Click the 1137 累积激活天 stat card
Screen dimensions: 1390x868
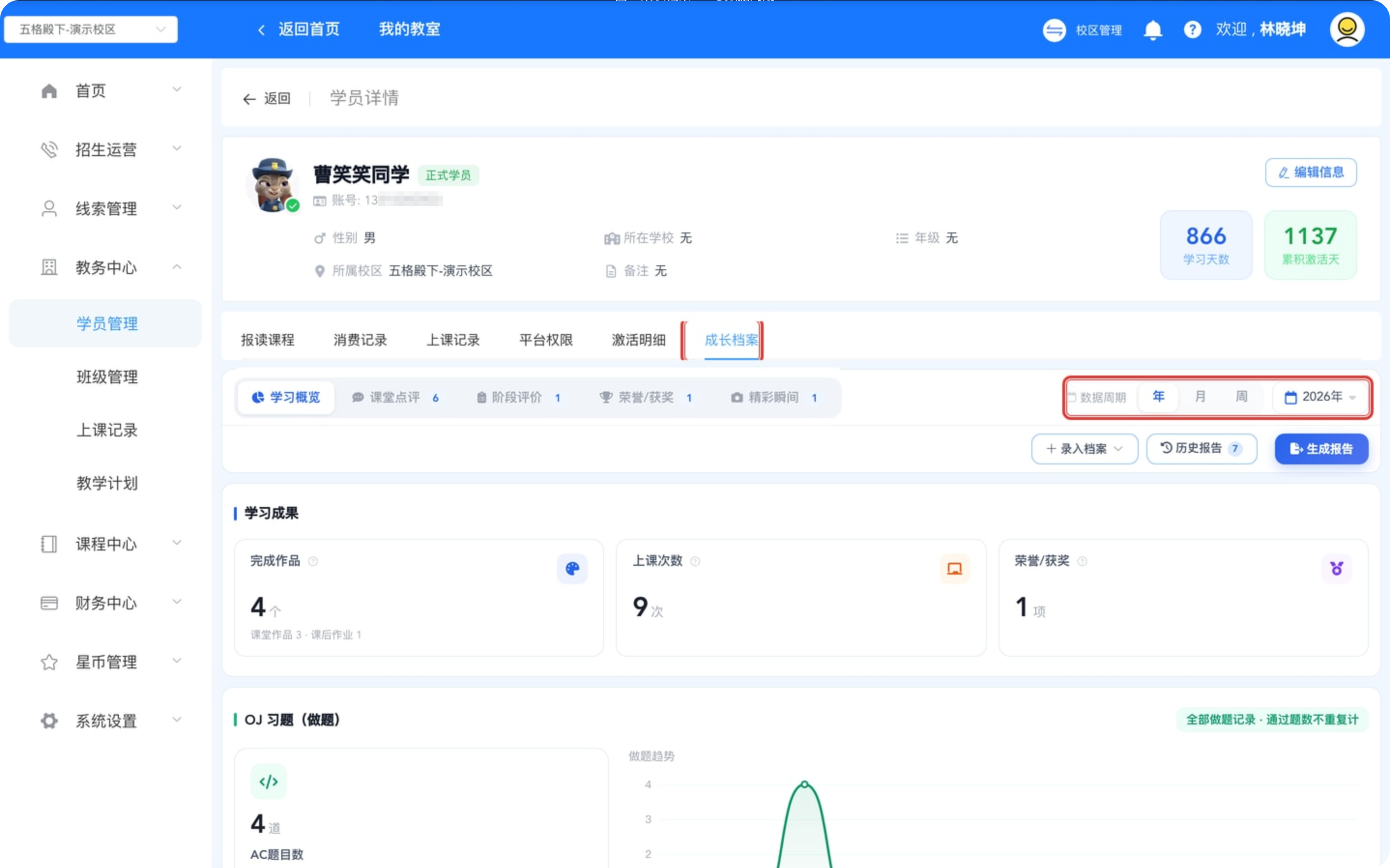coord(1310,245)
